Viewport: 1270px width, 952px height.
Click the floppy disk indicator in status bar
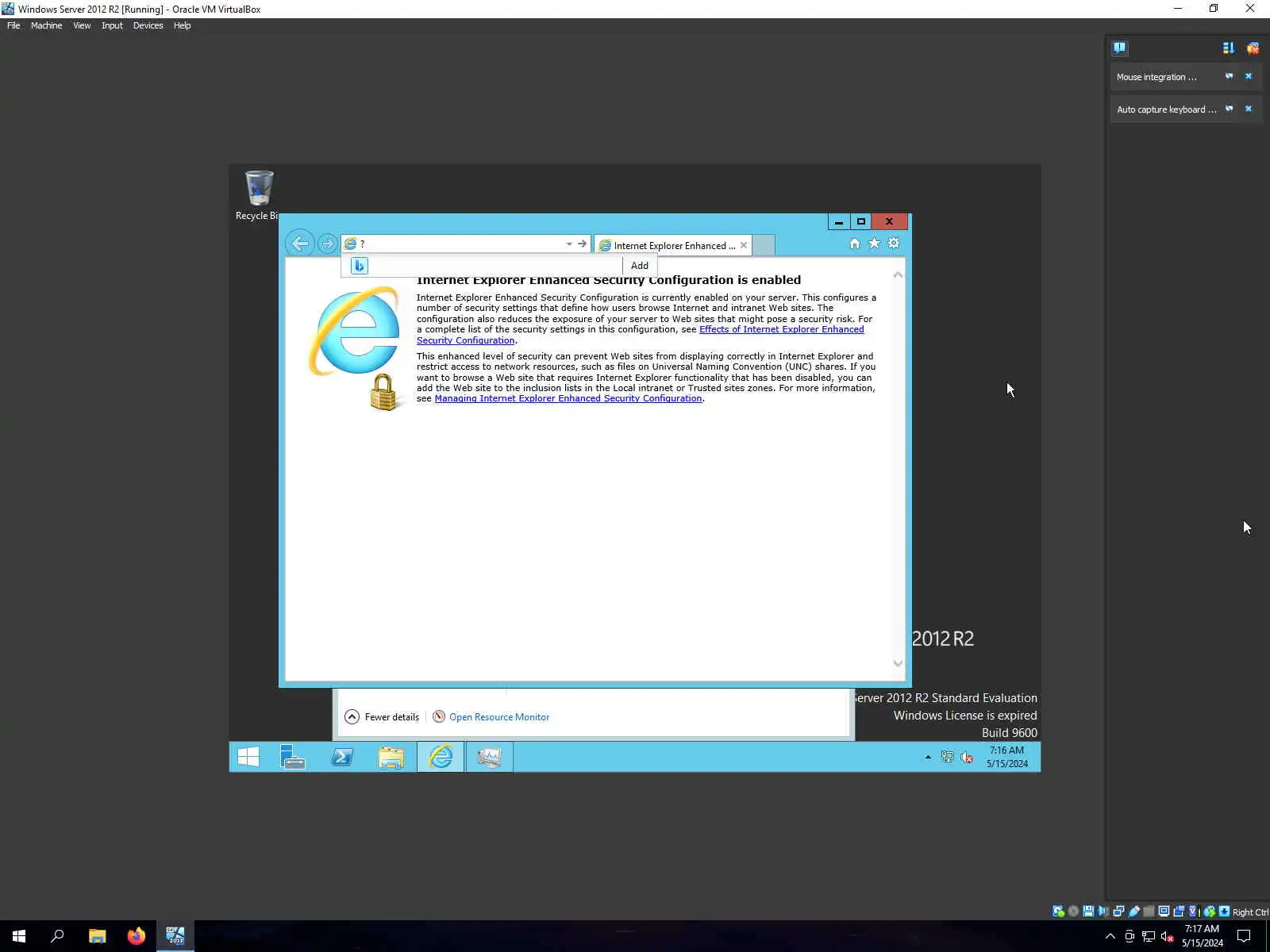1088,912
